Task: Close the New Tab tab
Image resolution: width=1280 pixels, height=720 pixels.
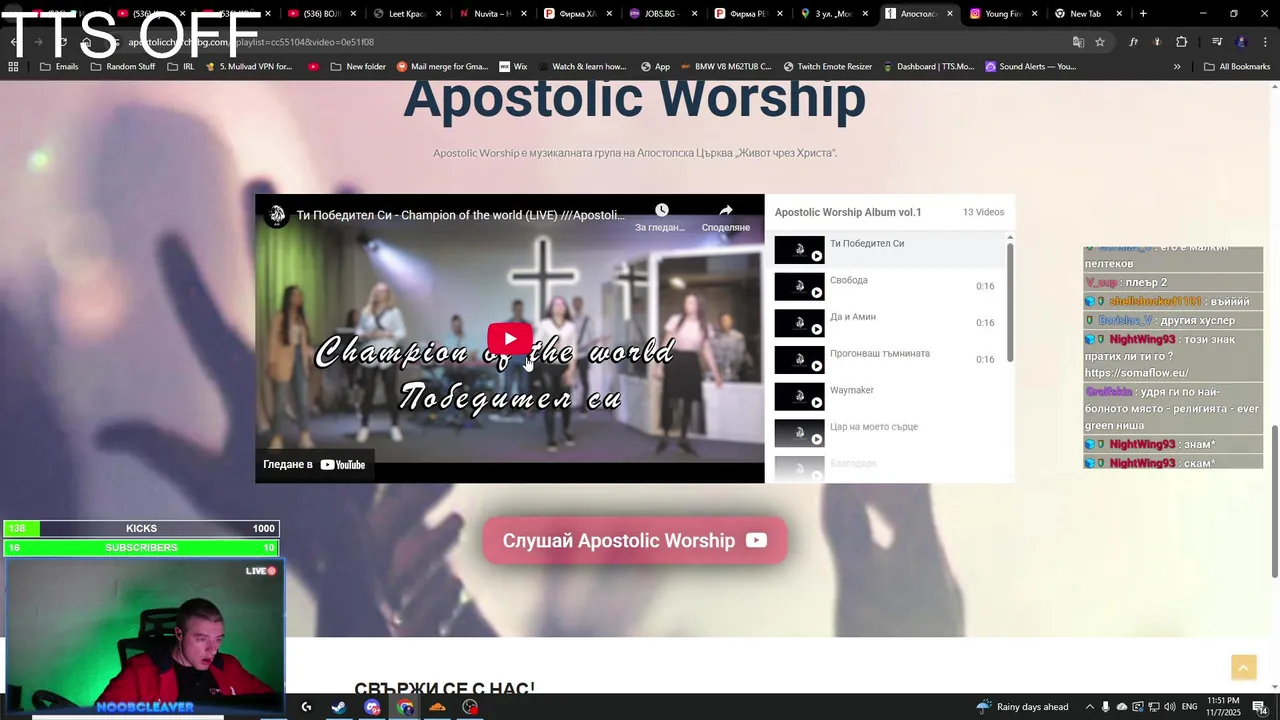Action: (1120, 14)
